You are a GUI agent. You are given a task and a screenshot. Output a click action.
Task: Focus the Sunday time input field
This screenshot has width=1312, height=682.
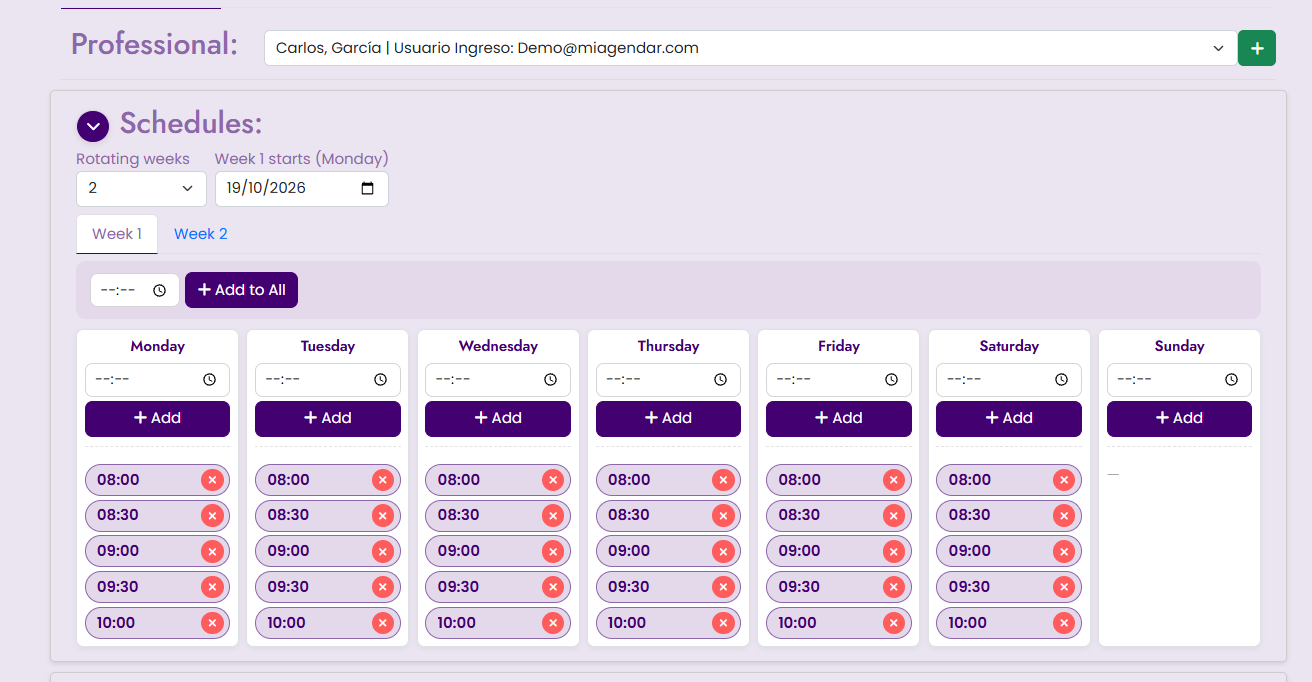(1179, 380)
